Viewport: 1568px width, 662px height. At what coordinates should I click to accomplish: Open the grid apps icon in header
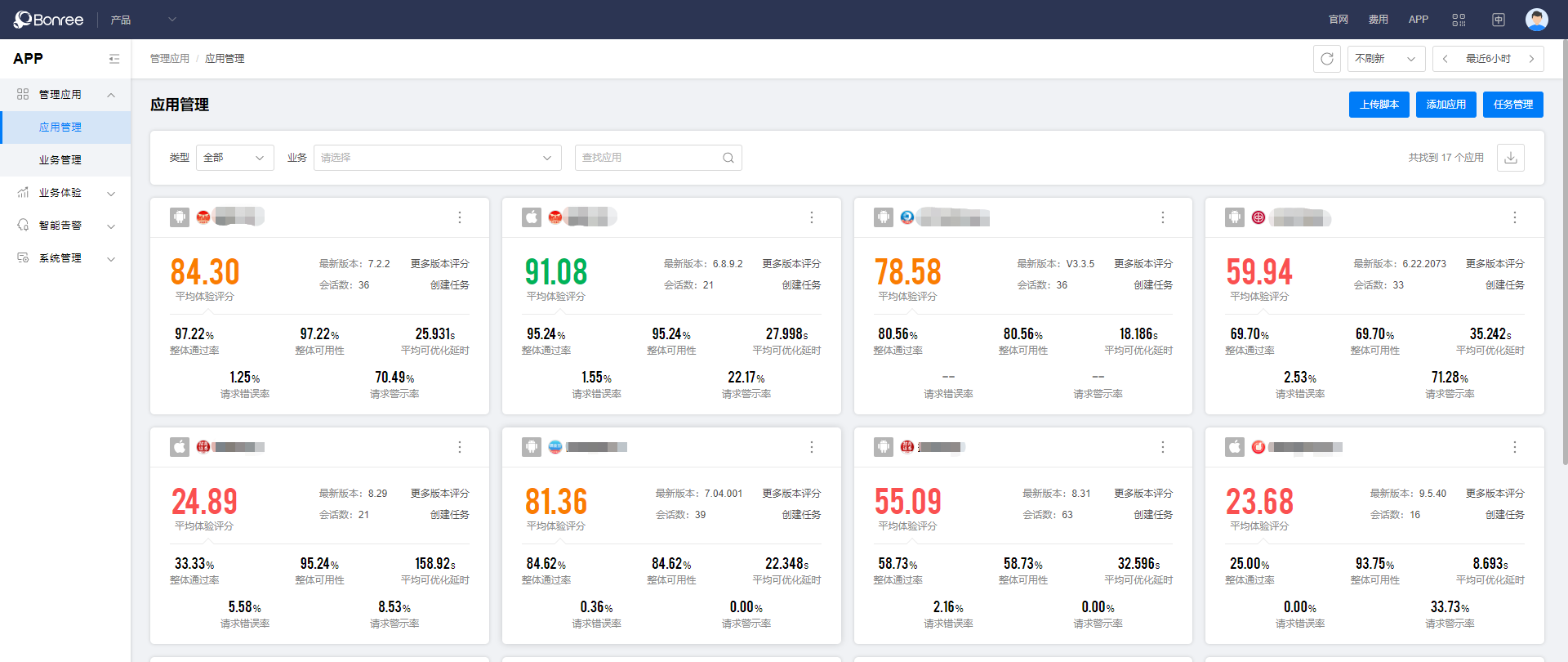pyautogui.click(x=1459, y=20)
